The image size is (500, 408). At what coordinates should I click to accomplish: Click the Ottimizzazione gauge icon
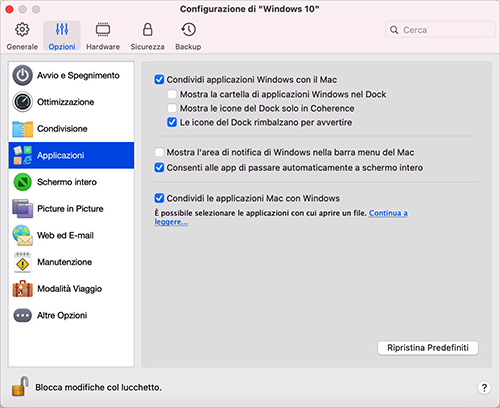(x=23, y=102)
